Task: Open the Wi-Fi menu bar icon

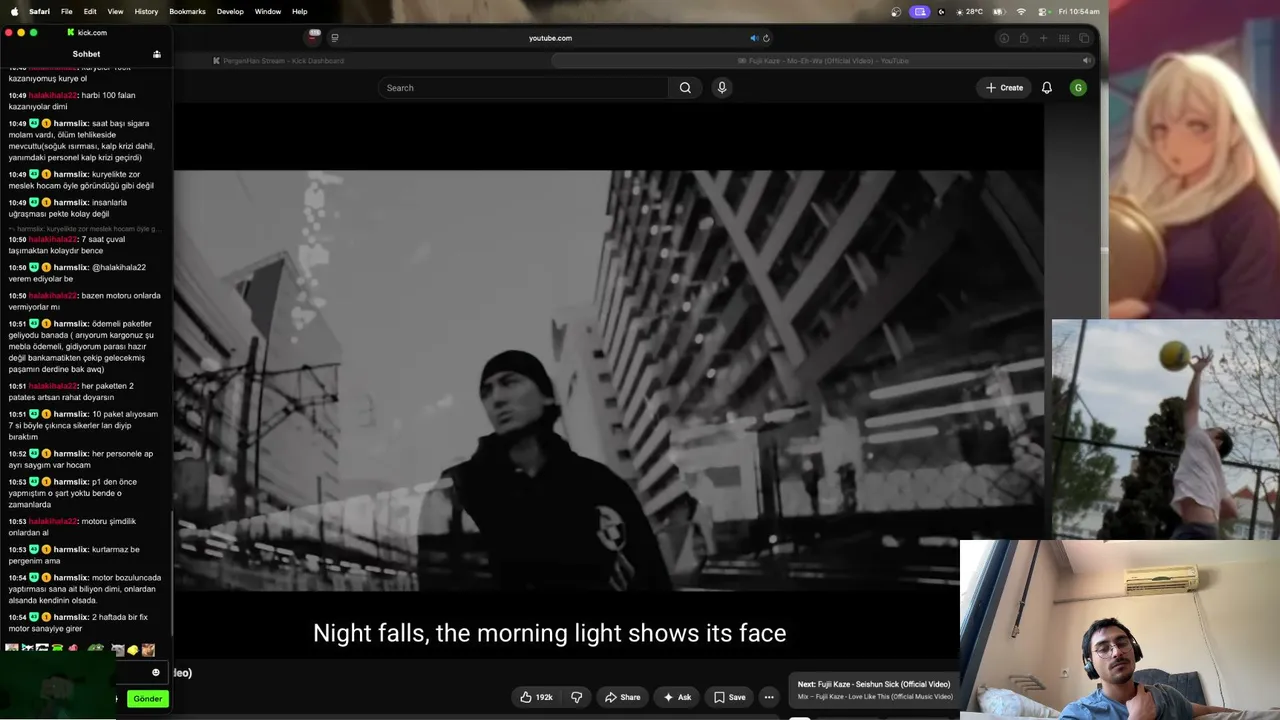Action: click(x=1021, y=11)
